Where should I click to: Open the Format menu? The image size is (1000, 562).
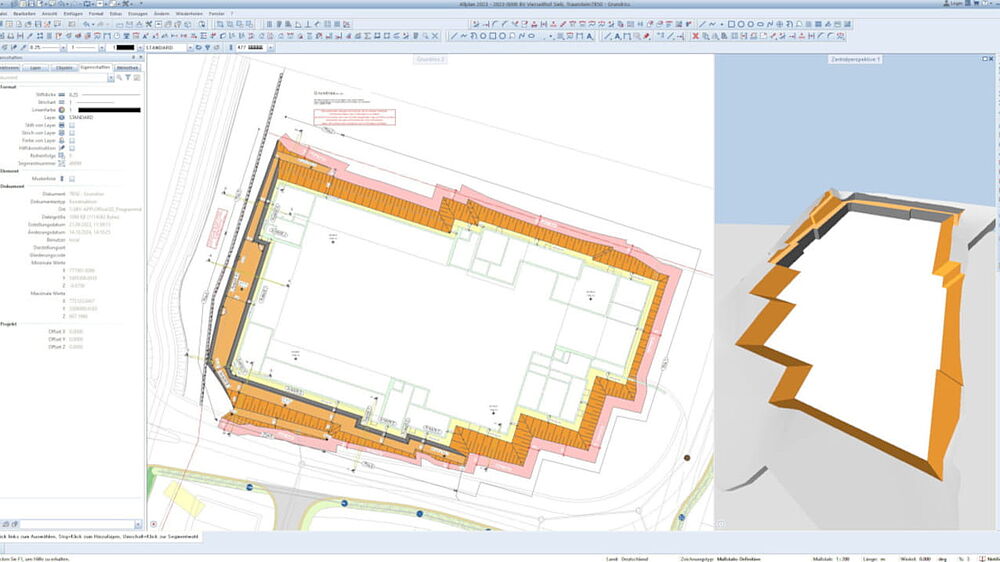(96, 13)
